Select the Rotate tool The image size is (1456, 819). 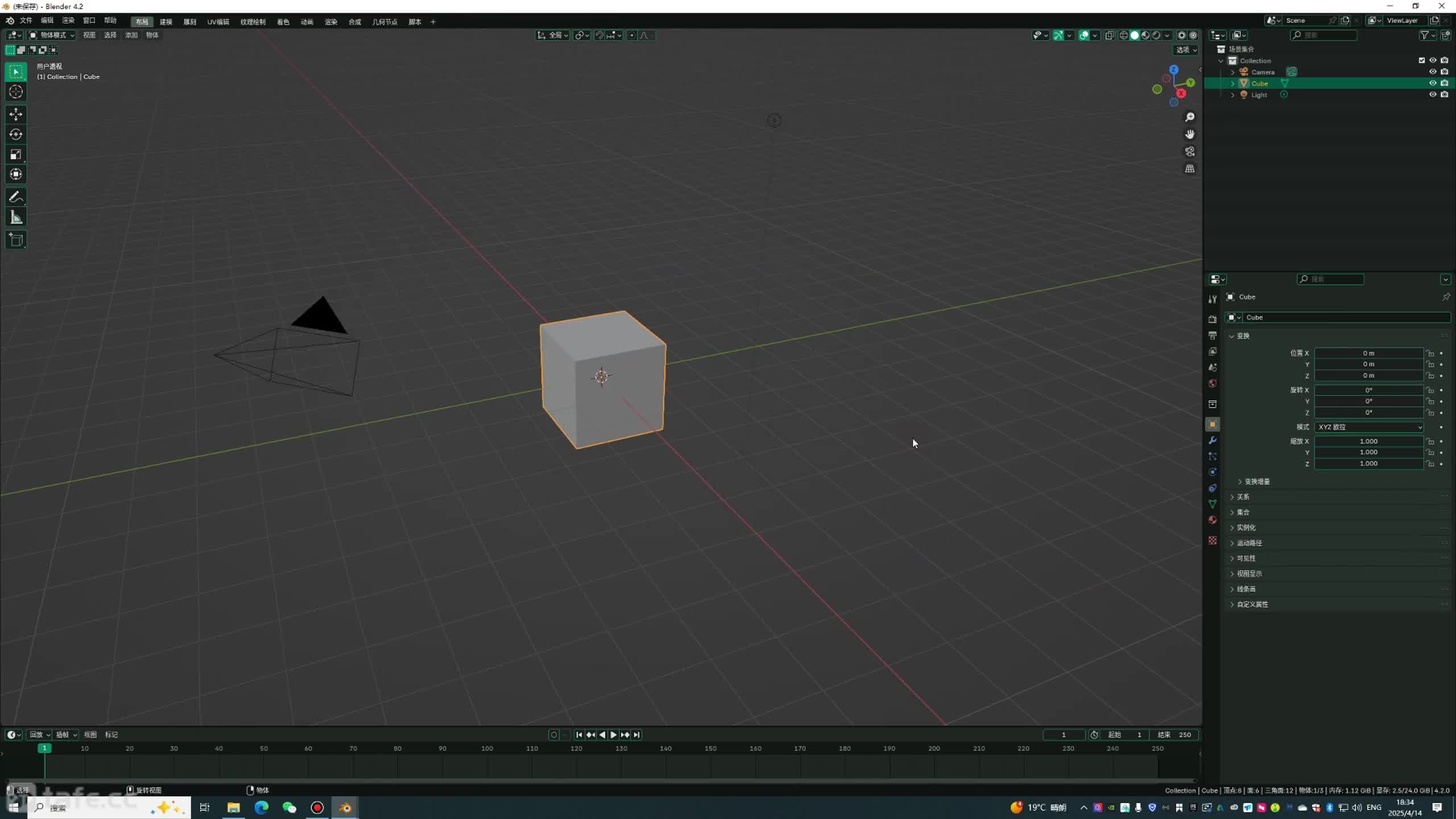click(x=16, y=134)
